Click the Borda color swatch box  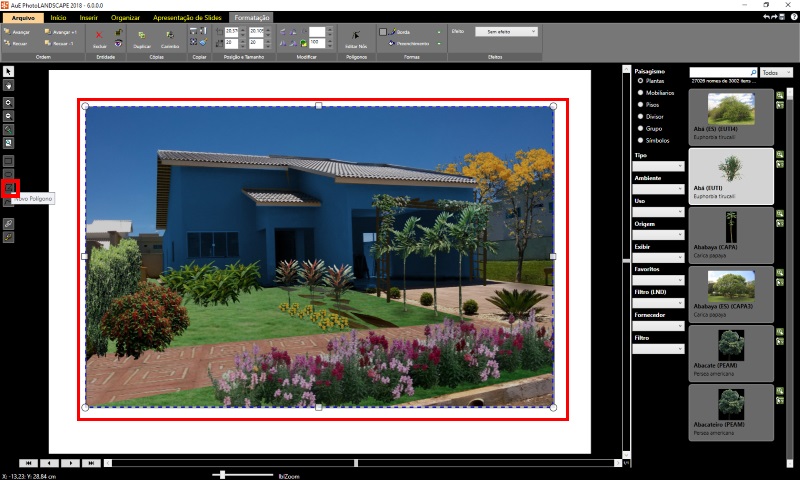[x=383, y=32]
